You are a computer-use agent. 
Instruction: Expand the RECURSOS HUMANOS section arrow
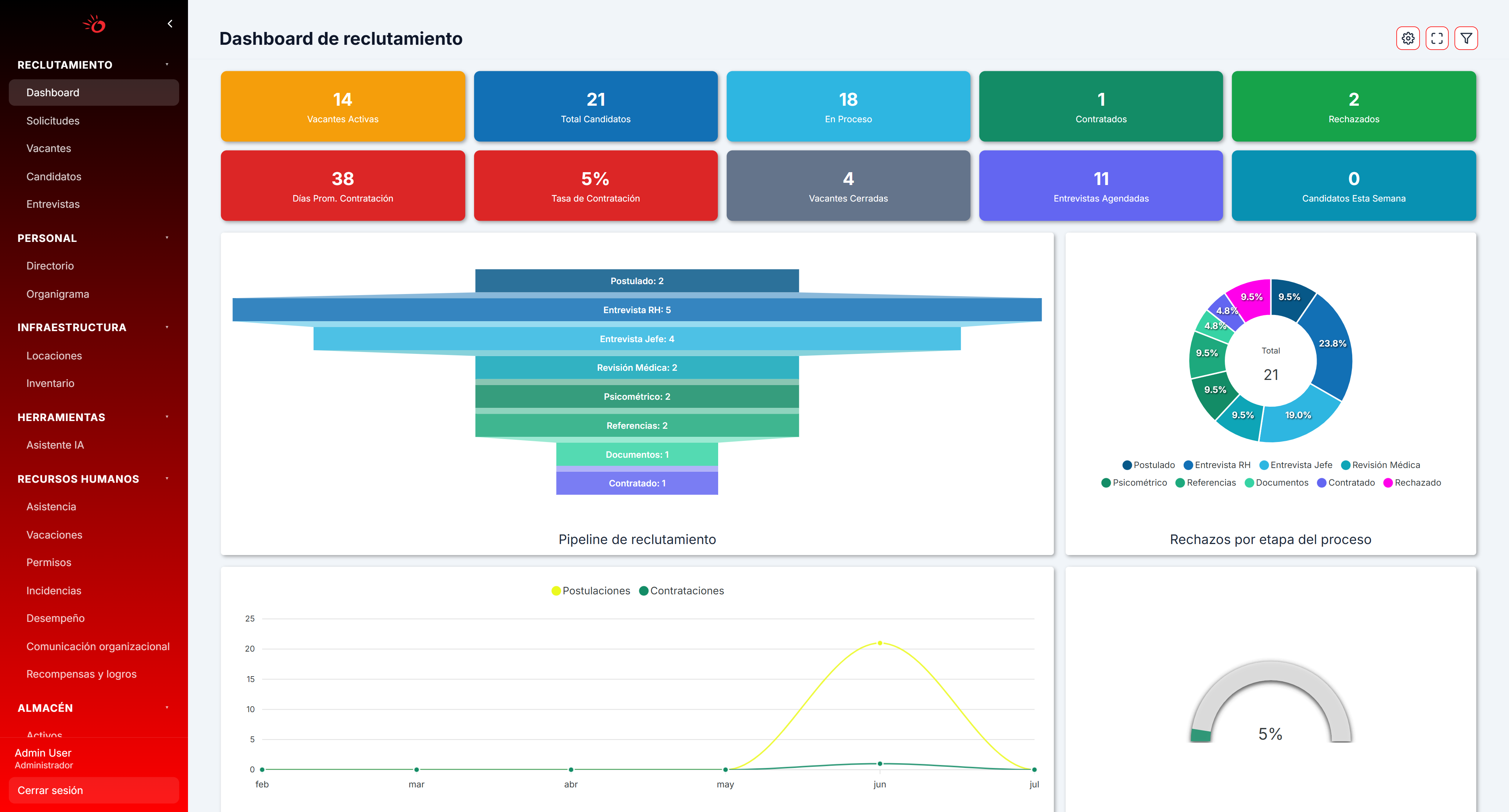click(167, 479)
